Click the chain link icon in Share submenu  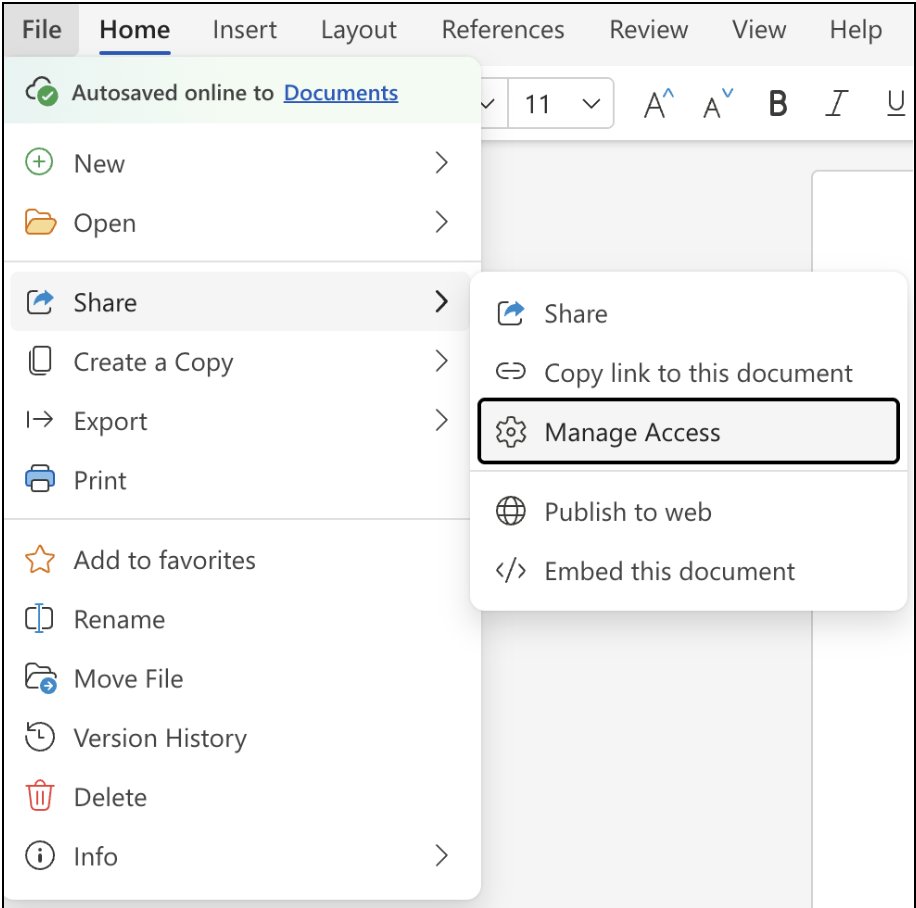[511, 372]
